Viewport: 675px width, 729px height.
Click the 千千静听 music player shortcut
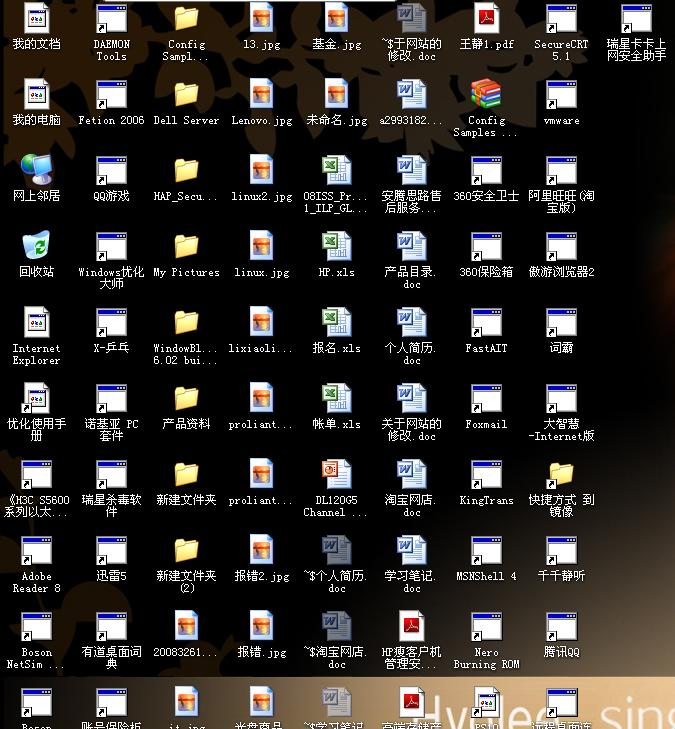[x=561, y=551]
